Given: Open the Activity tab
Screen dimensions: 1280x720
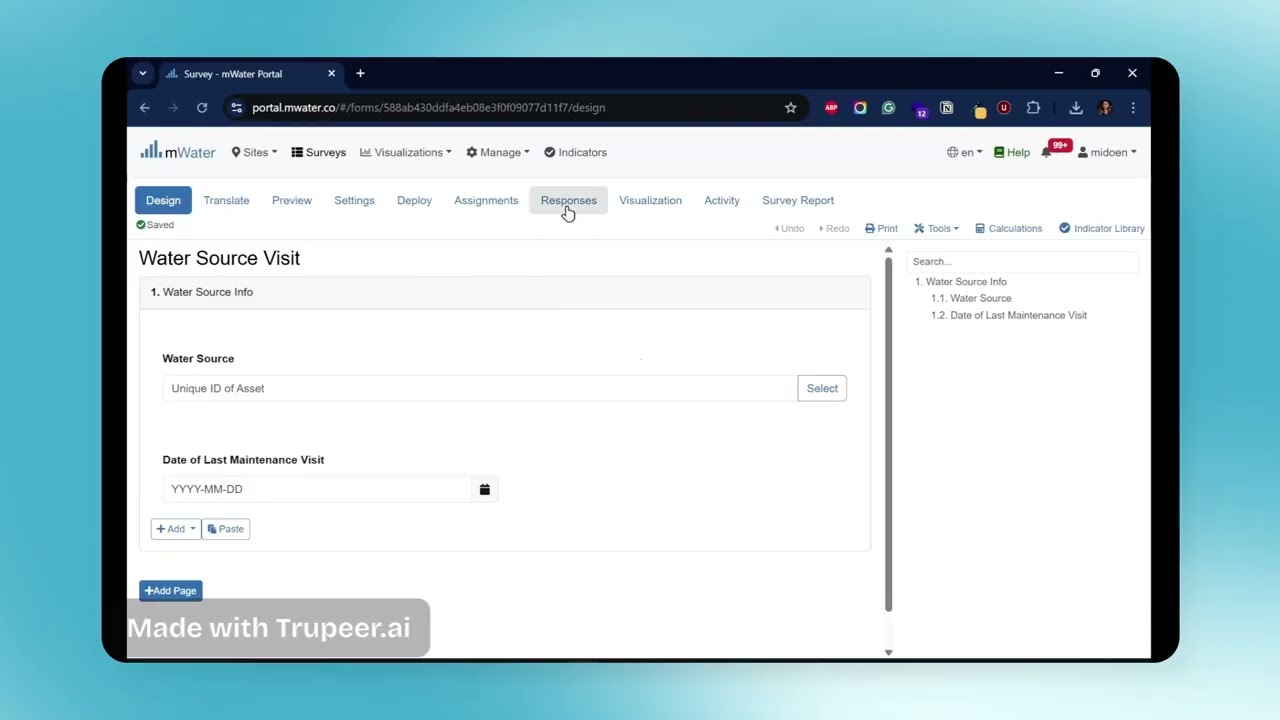Looking at the screenshot, I should (x=722, y=200).
